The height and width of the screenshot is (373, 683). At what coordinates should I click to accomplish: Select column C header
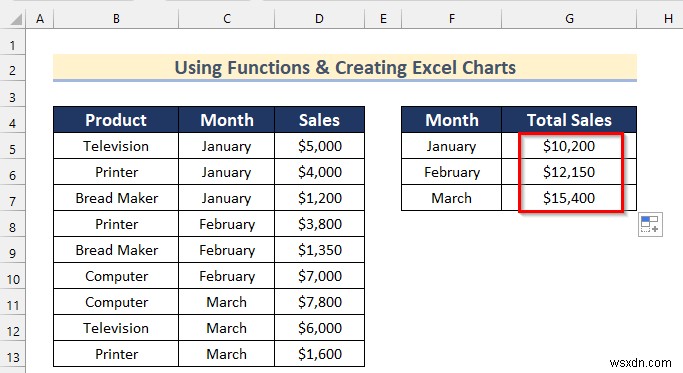pyautogui.click(x=227, y=19)
